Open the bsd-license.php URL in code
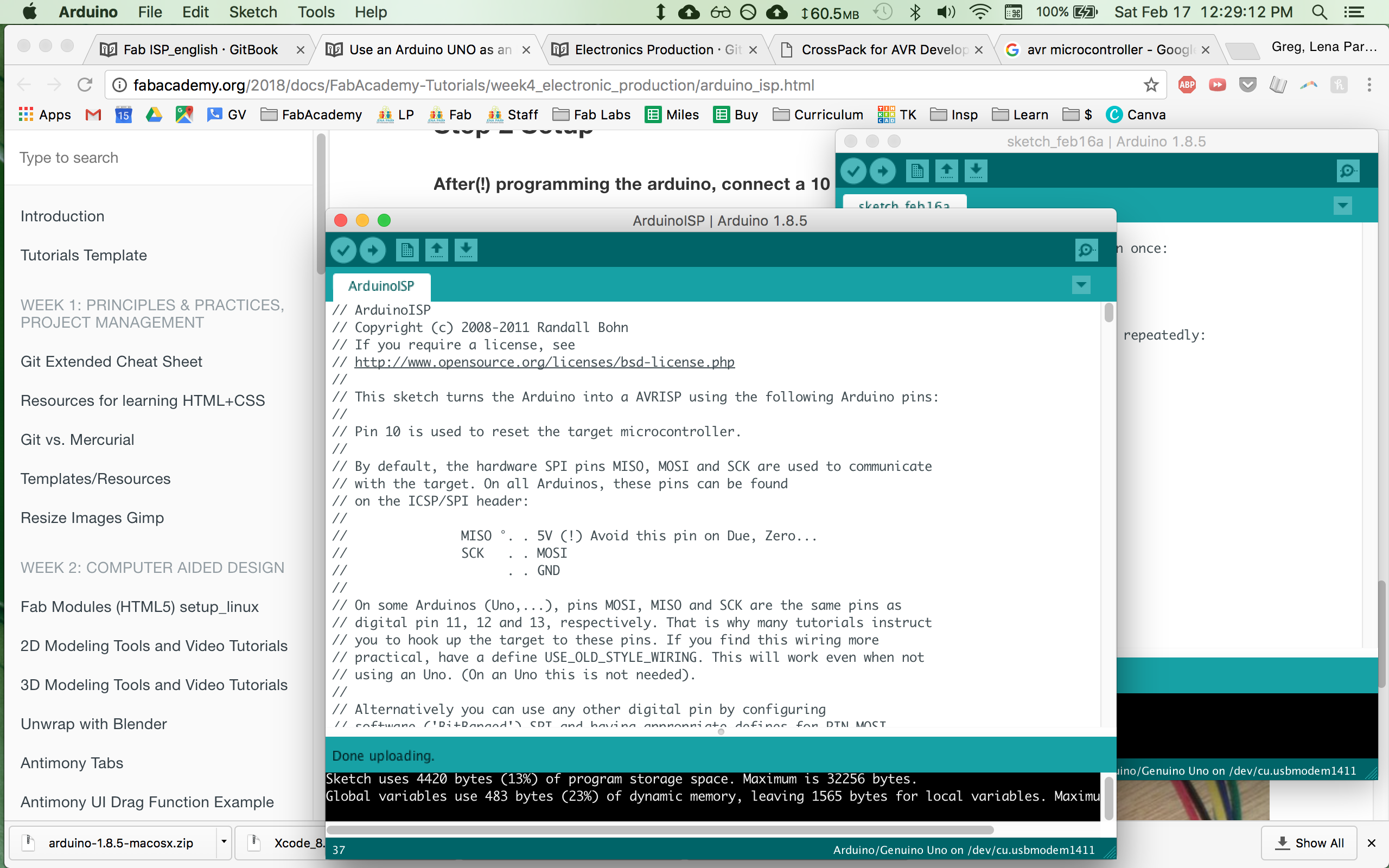1389x868 pixels. pyautogui.click(x=544, y=362)
